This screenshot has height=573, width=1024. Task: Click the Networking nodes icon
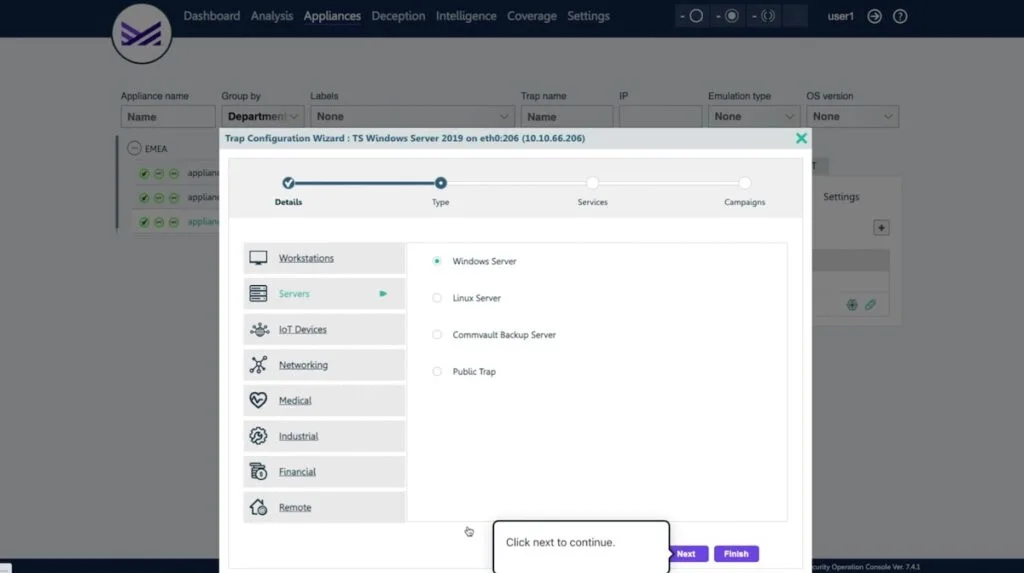(258, 365)
